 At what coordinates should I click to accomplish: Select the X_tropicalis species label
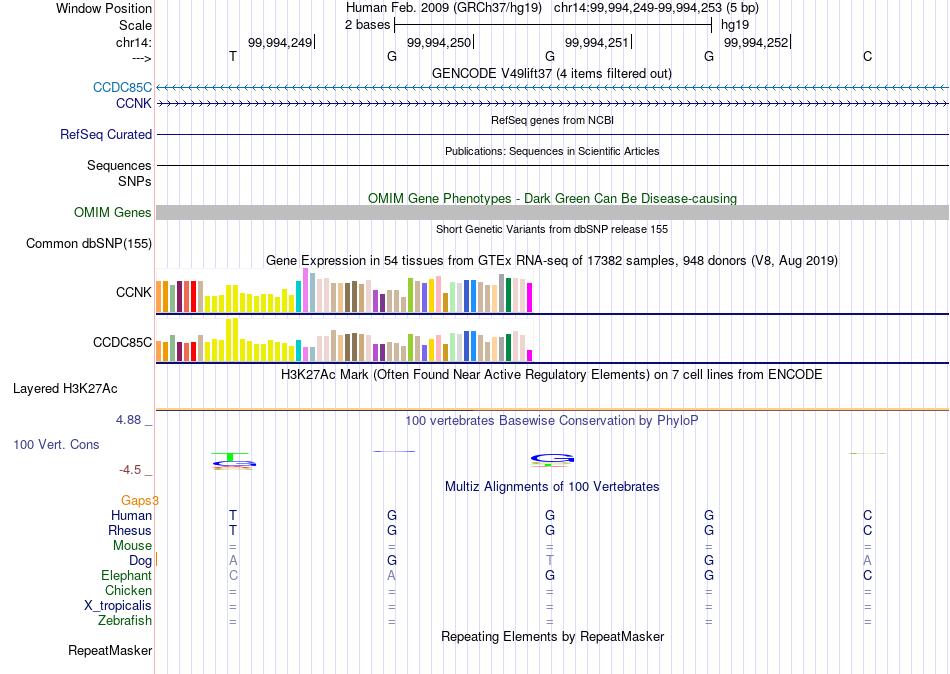pyautogui.click(x=118, y=606)
